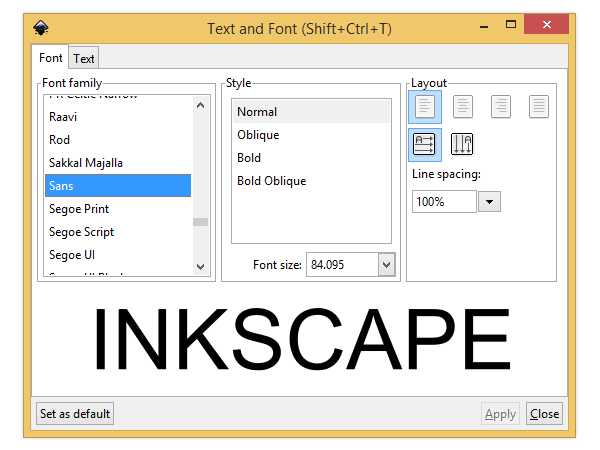Screen dimensions: 600x450
Task: Choose Oblique style
Action: point(311,135)
